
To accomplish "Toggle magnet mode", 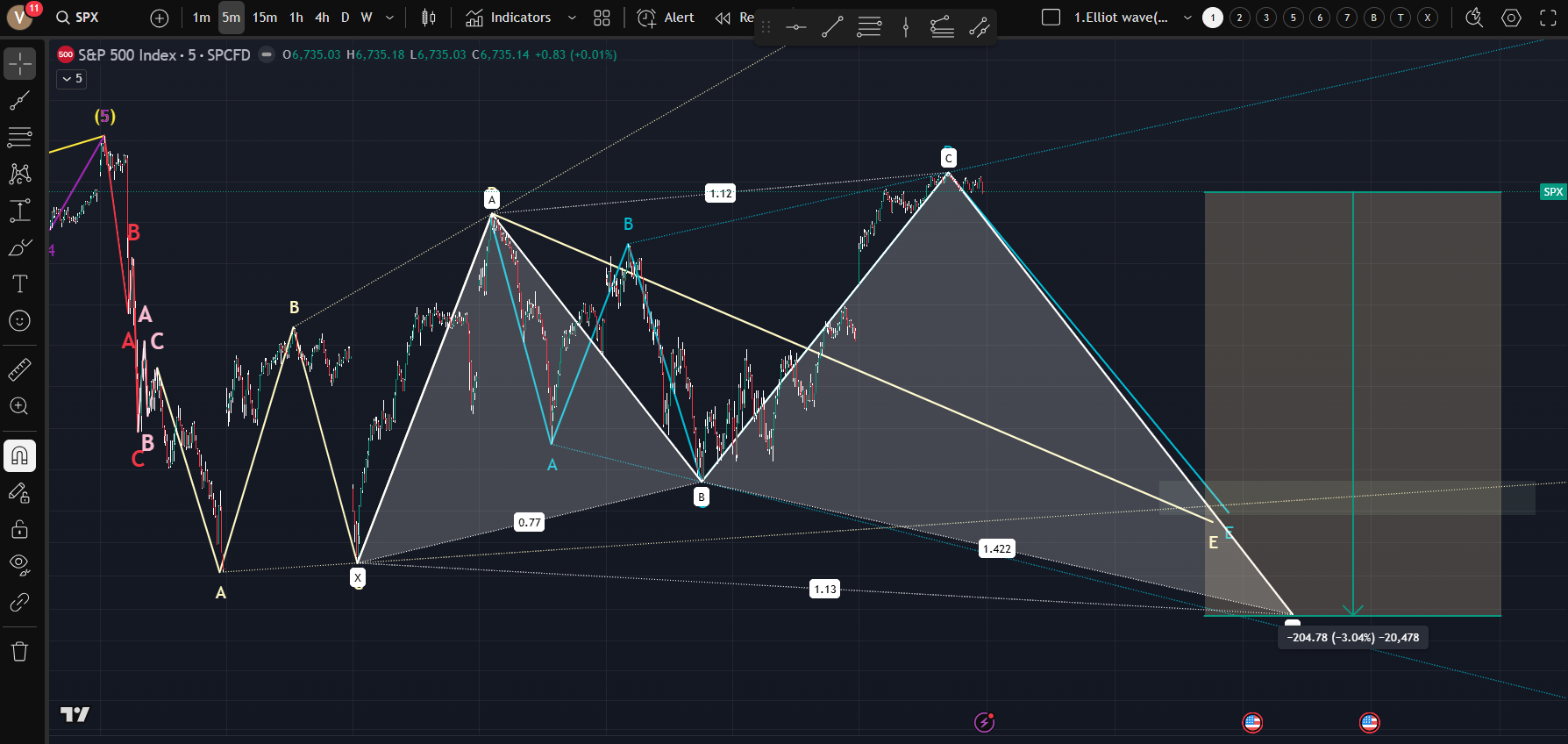I will tap(19, 455).
